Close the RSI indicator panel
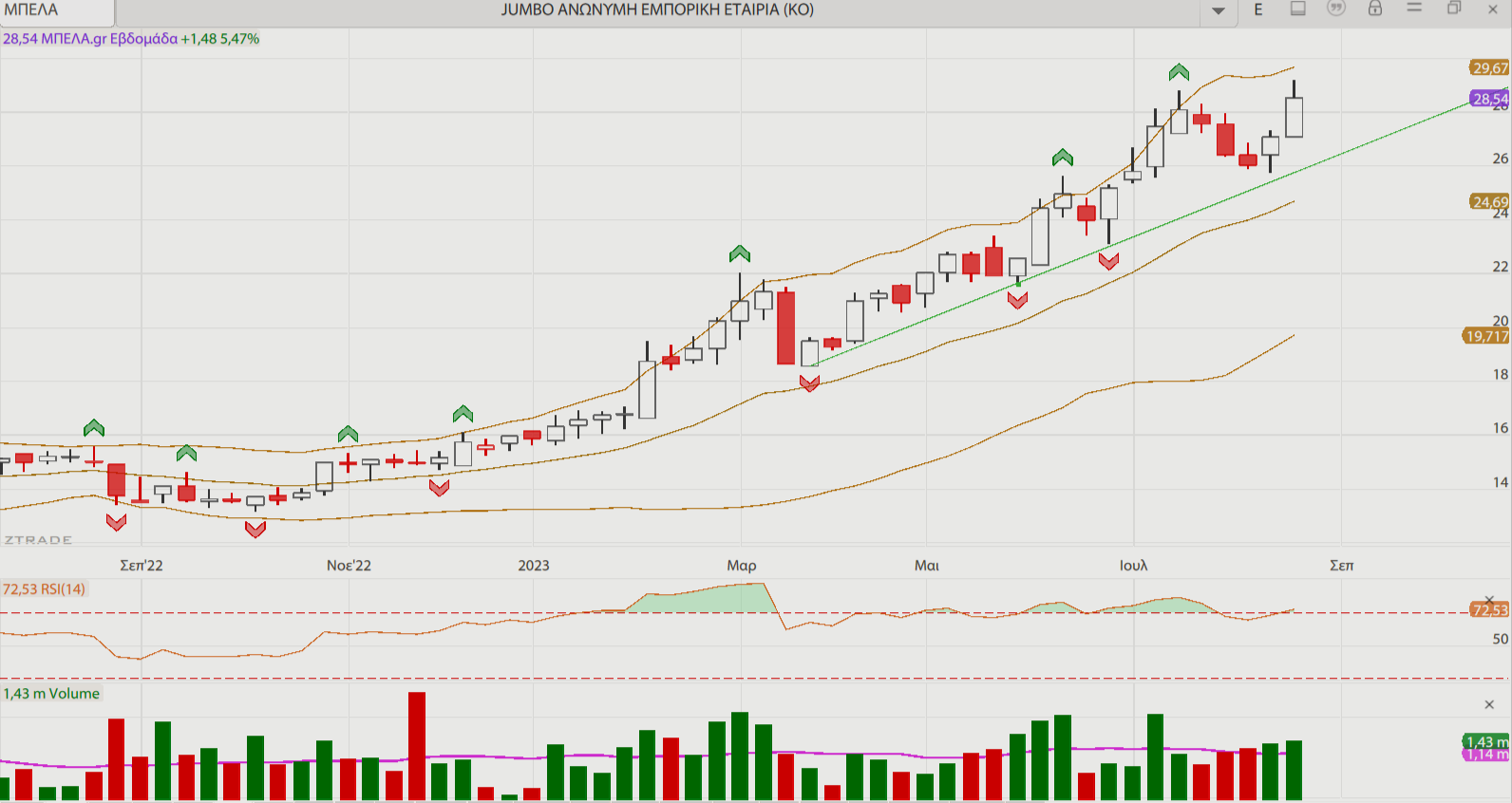Screen dimensions: 1512x803 click(1489, 600)
